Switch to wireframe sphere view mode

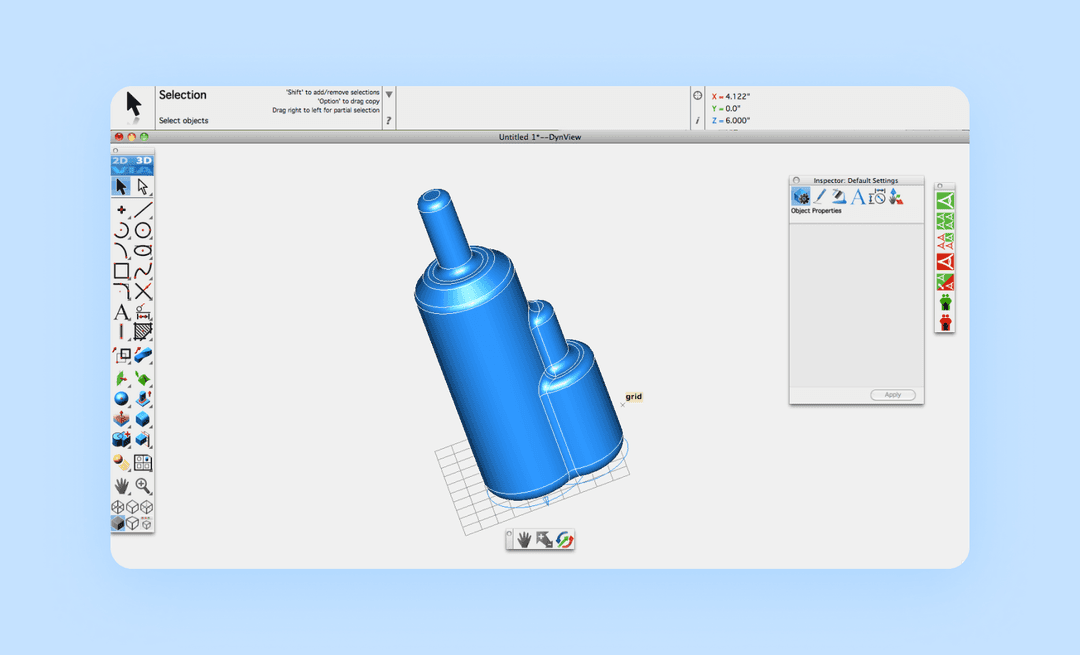tap(118, 507)
